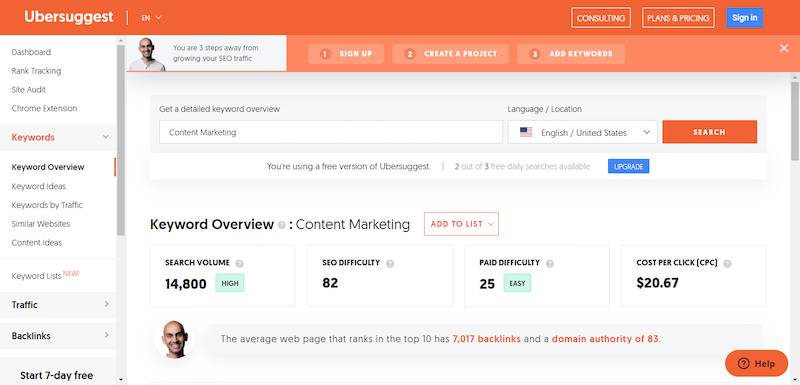Click the $20.67 CPC value

(658, 283)
